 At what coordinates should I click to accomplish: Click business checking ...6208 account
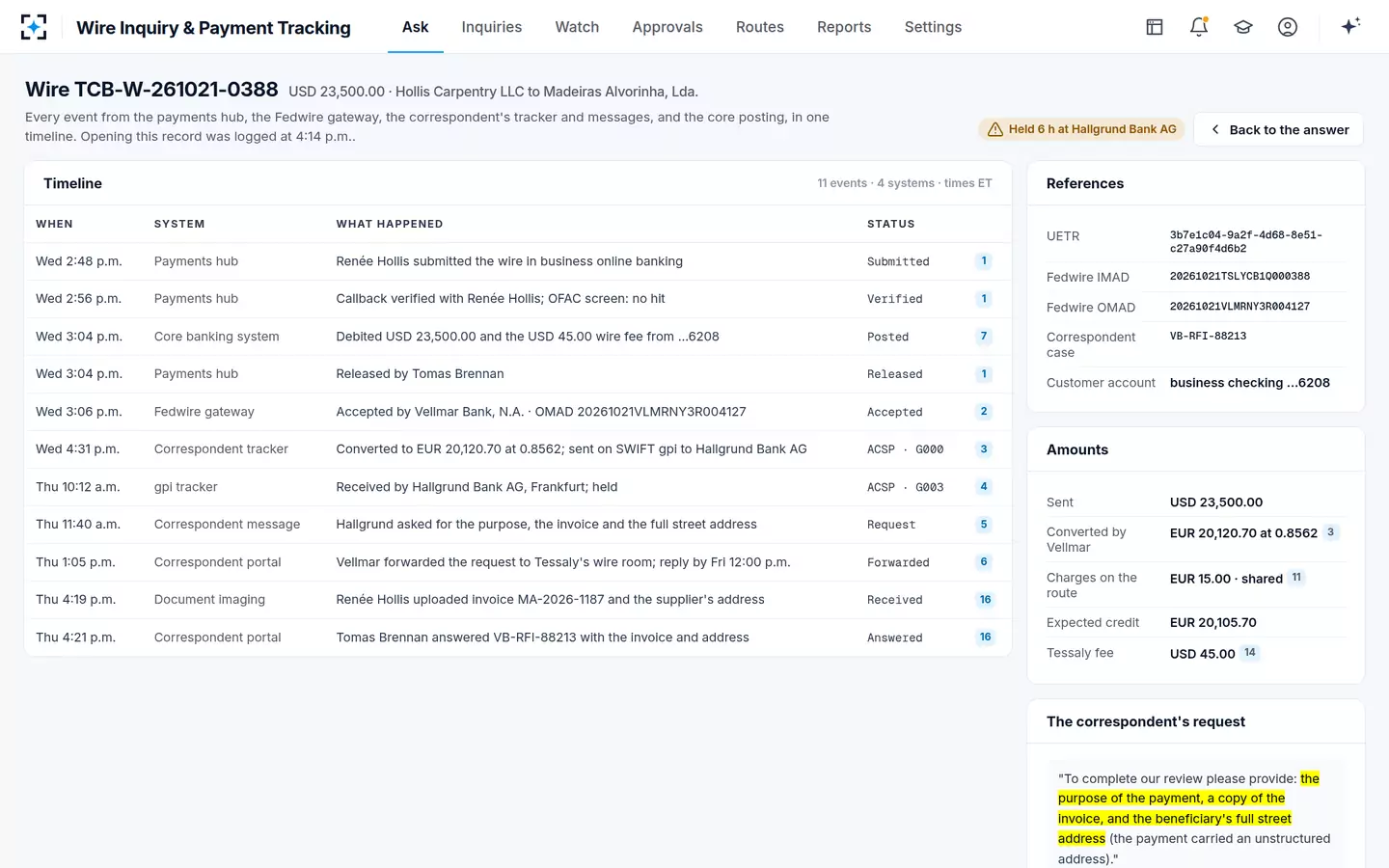point(1250,383)
